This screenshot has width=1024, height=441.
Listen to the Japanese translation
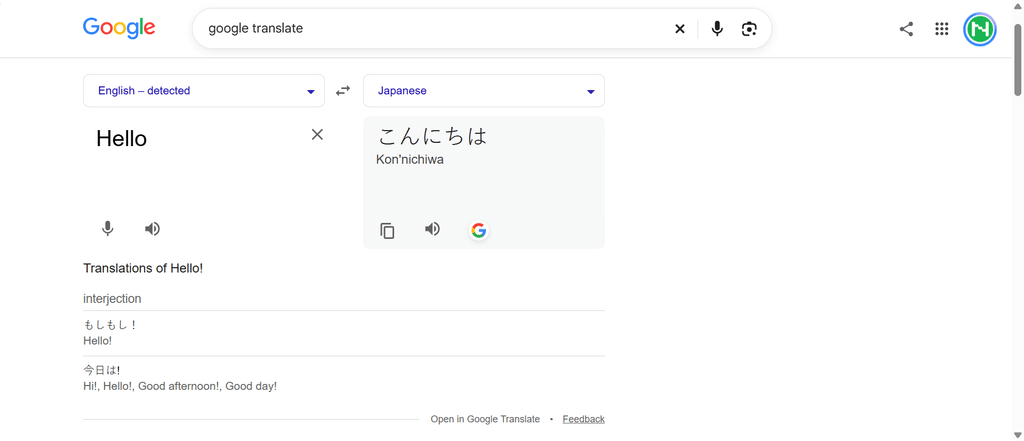click(432, 229)
